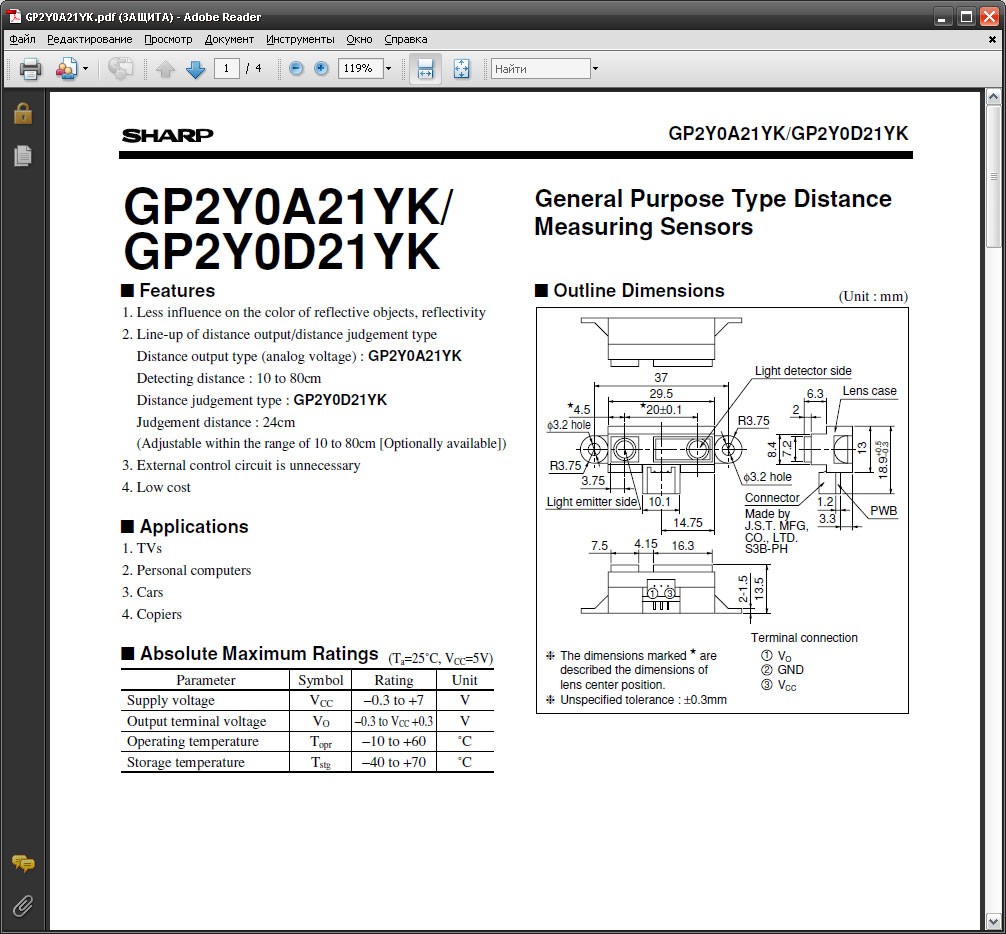Open the Comments panel in sidebar
This screenshot has height=934, width=1006.
22,863
